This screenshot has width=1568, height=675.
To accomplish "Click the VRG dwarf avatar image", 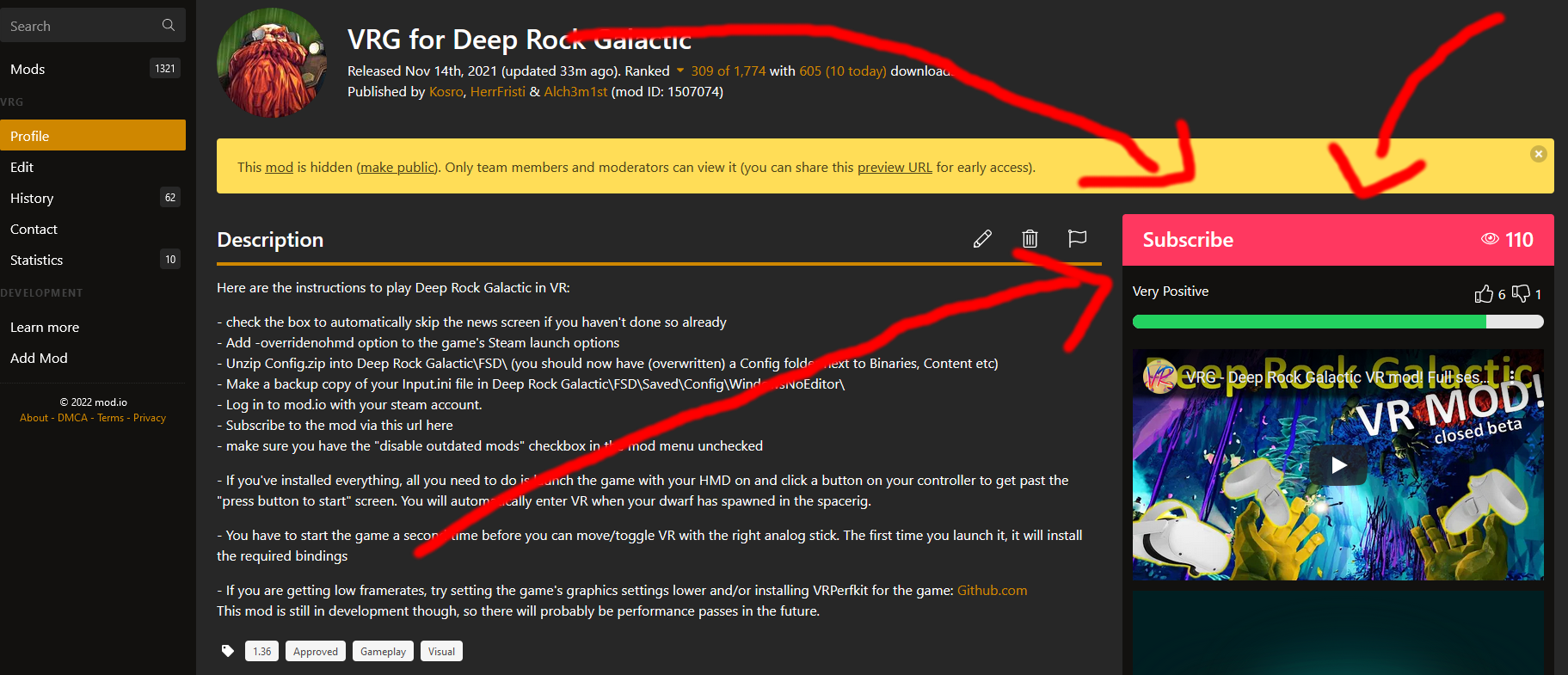I will point(272,63).
